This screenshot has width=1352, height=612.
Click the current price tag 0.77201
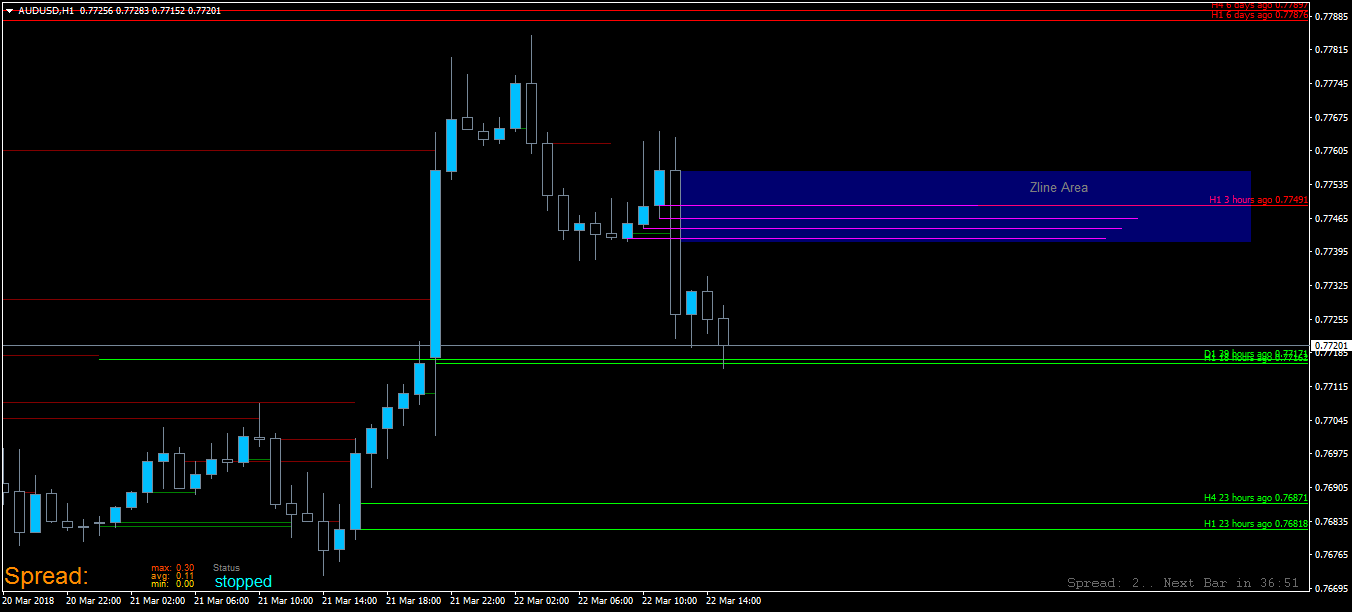(x=1330, y=345)
